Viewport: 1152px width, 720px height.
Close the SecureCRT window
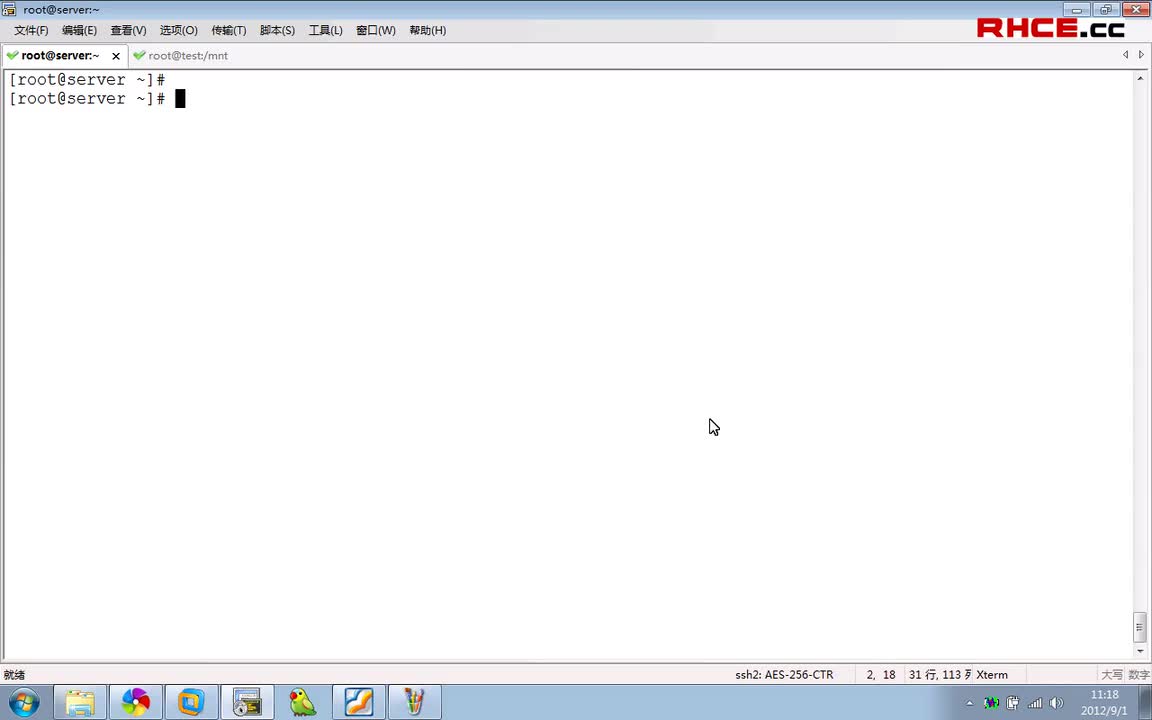pyautogui.click(x=1135, y=10)
